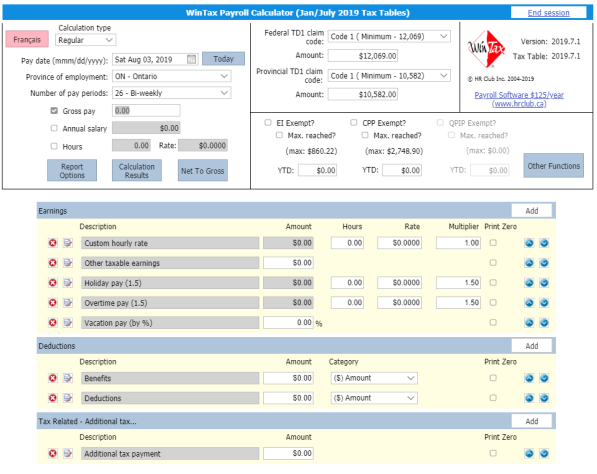Open Benefits category dropdown
The width and height of the screenshot is (597, 474).
[x=374, y=378]
